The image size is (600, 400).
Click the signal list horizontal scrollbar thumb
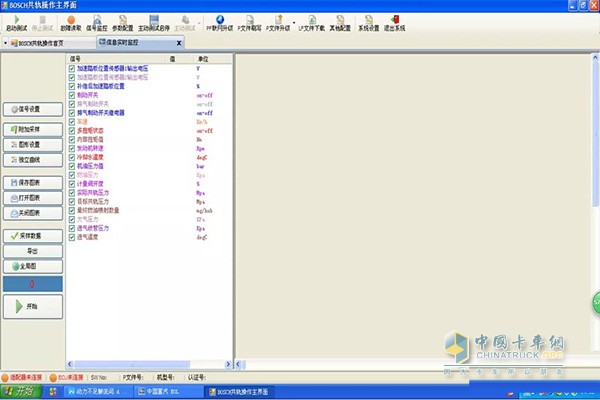point(132,364)
